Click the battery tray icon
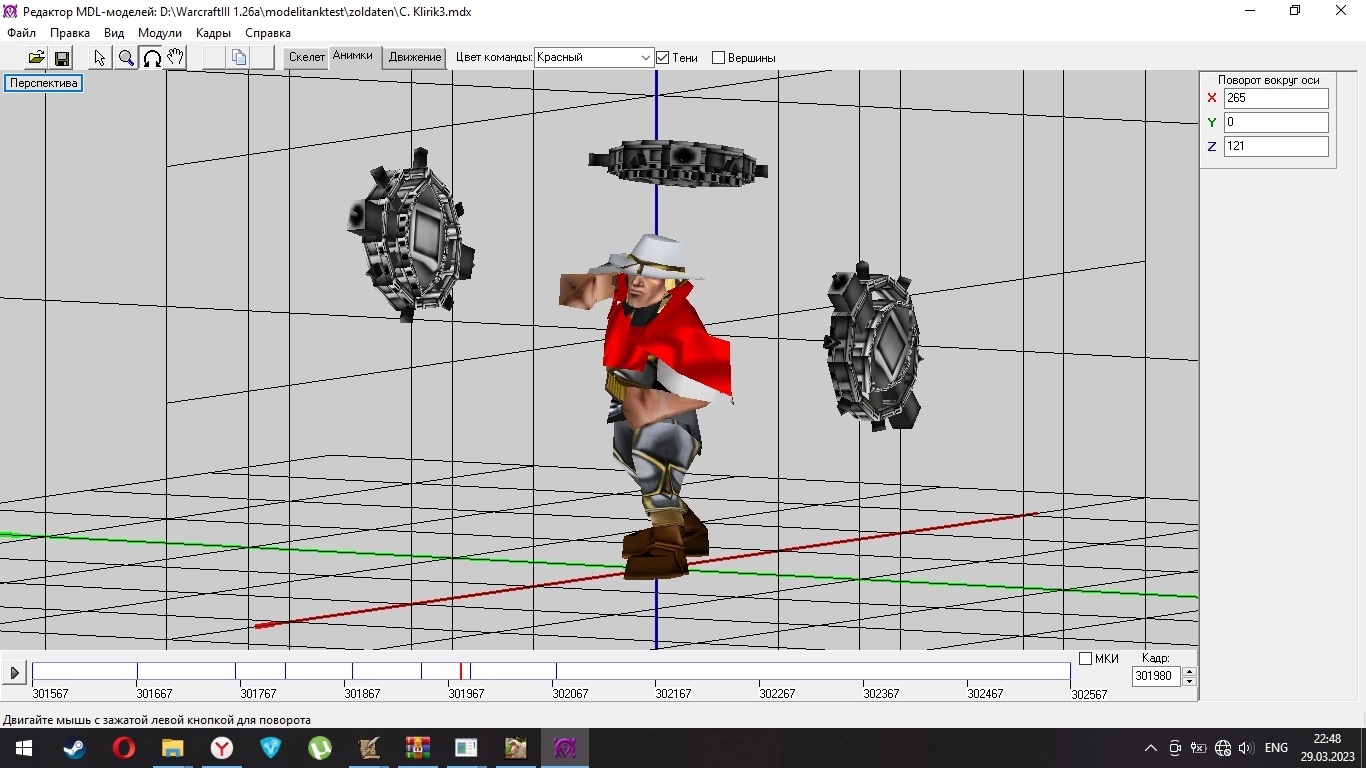Image resolution: width=1366 pixels, height=768 pixels. [1199, 748]
